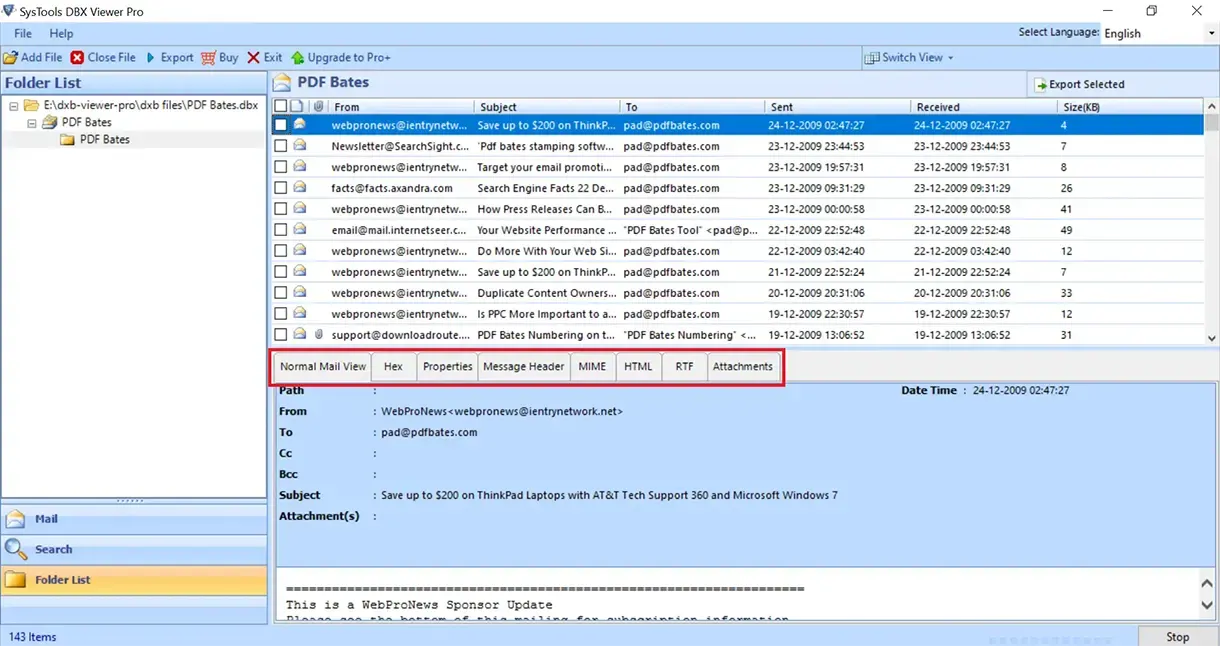The width and height of the screenshot is (1220, 646).
Task: Check the 'Target your email promoti' row checkbox
Action: click(x=281, y=167)
